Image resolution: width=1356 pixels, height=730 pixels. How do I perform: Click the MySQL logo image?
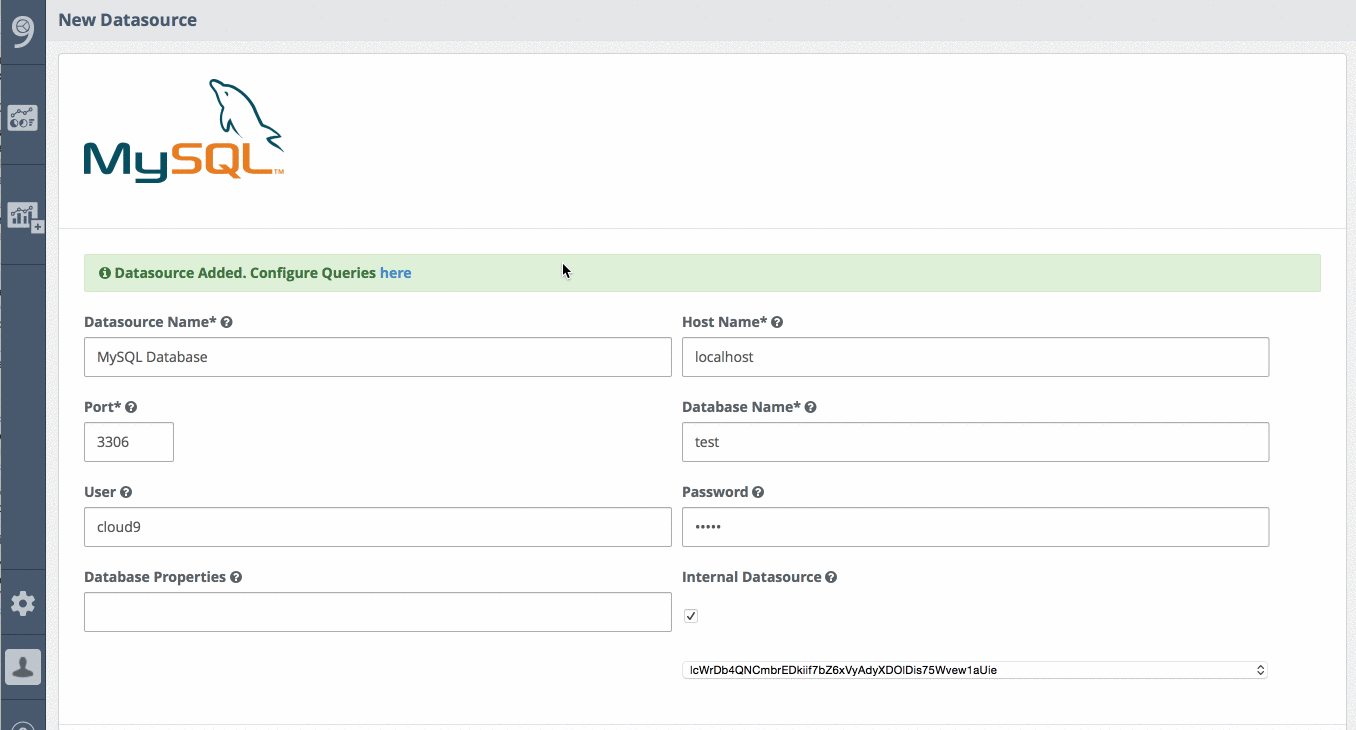(x=183, y=131)
